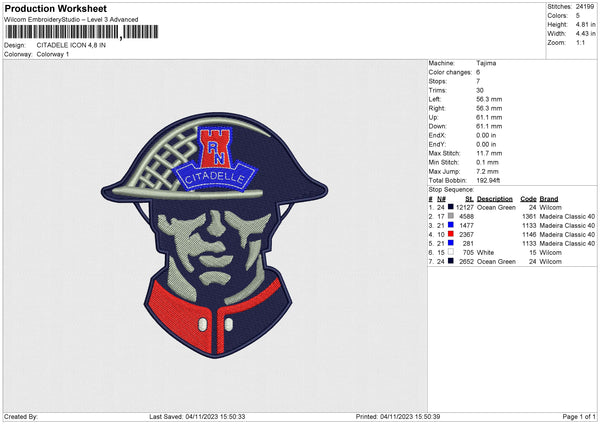This screenshot has width=600, height=424.
Task: Click the 'Left:' measurement label
Action: click(435, 99)
